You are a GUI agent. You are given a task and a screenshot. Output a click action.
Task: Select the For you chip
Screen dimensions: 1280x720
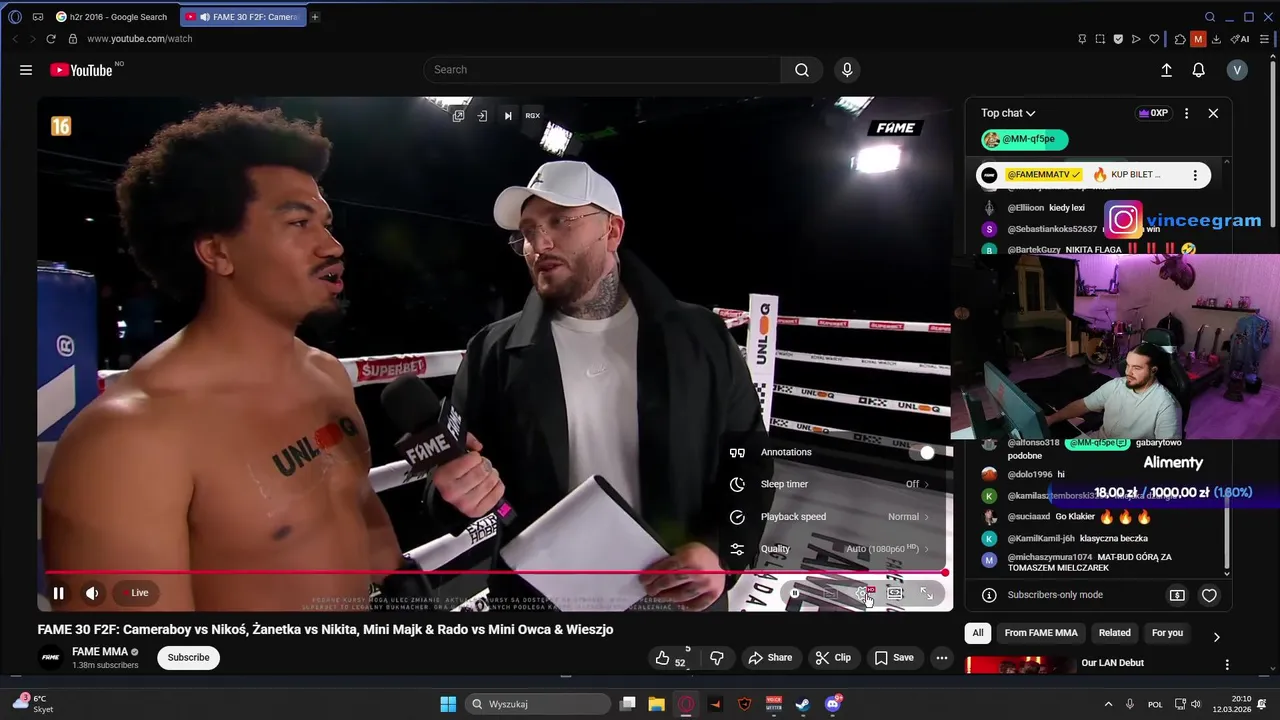(x=1167, y=633)
